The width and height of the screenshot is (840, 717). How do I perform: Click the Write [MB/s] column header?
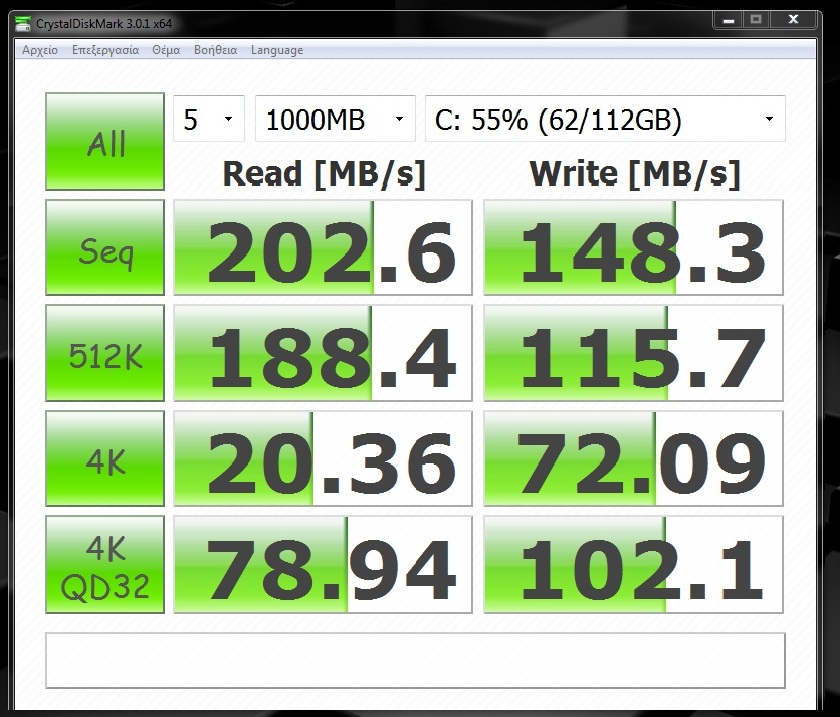tap(635, 174)
